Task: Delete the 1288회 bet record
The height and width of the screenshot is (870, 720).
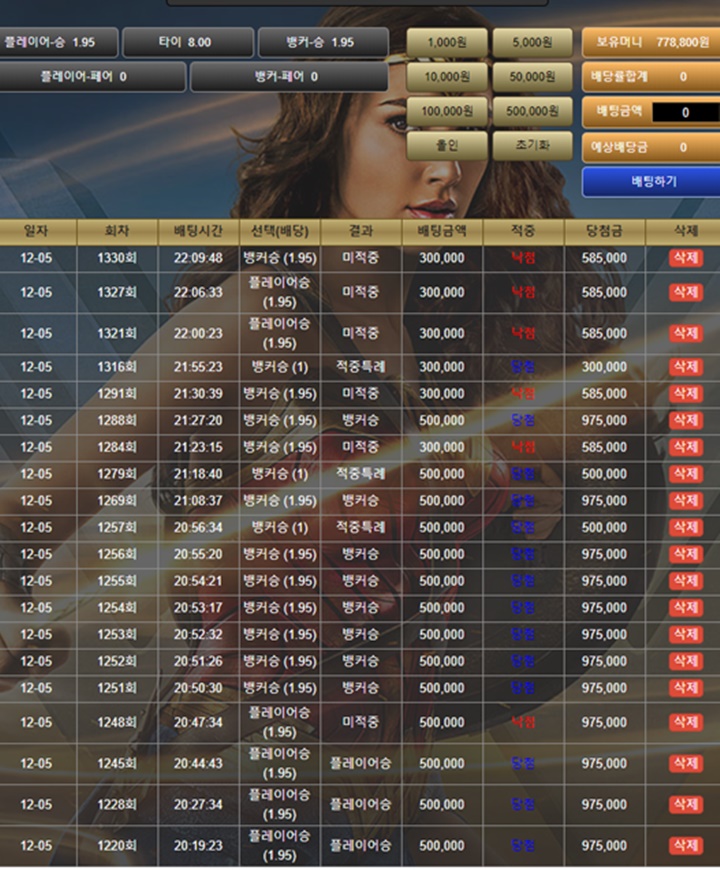Action: [686, 420]
